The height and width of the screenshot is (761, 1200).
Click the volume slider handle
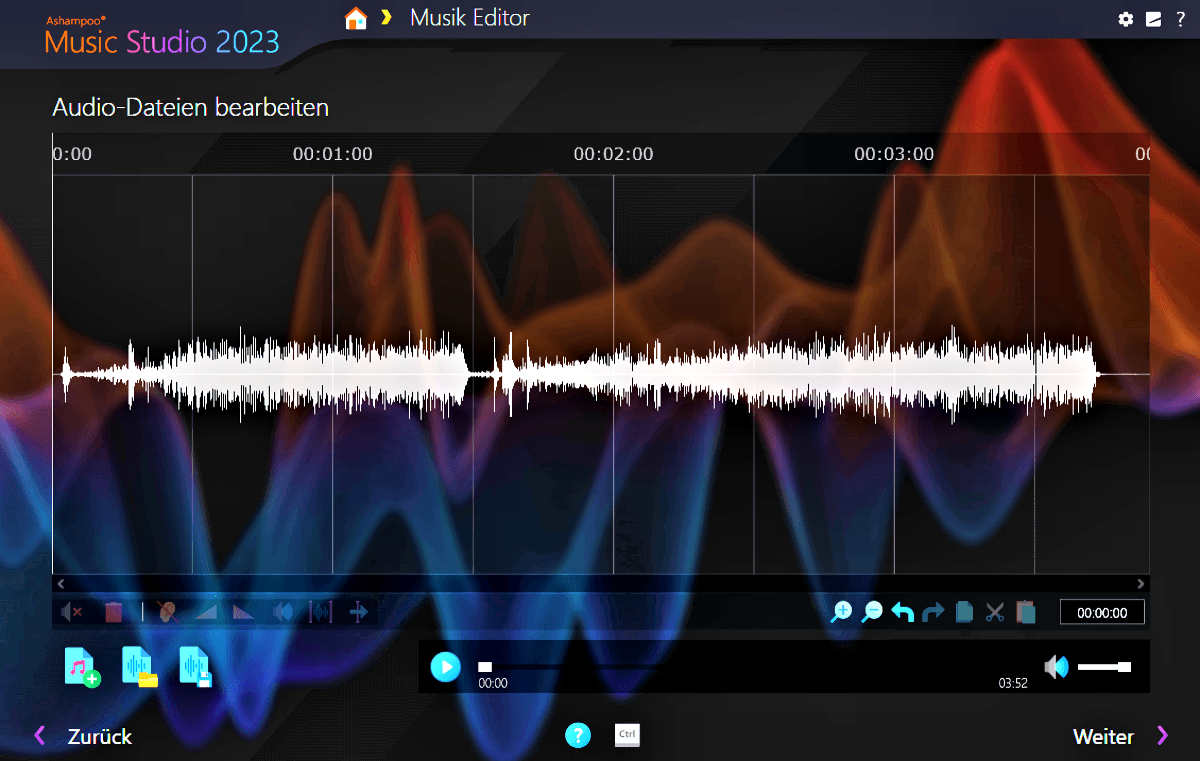pyautogui.click(x=1124, y=667)
